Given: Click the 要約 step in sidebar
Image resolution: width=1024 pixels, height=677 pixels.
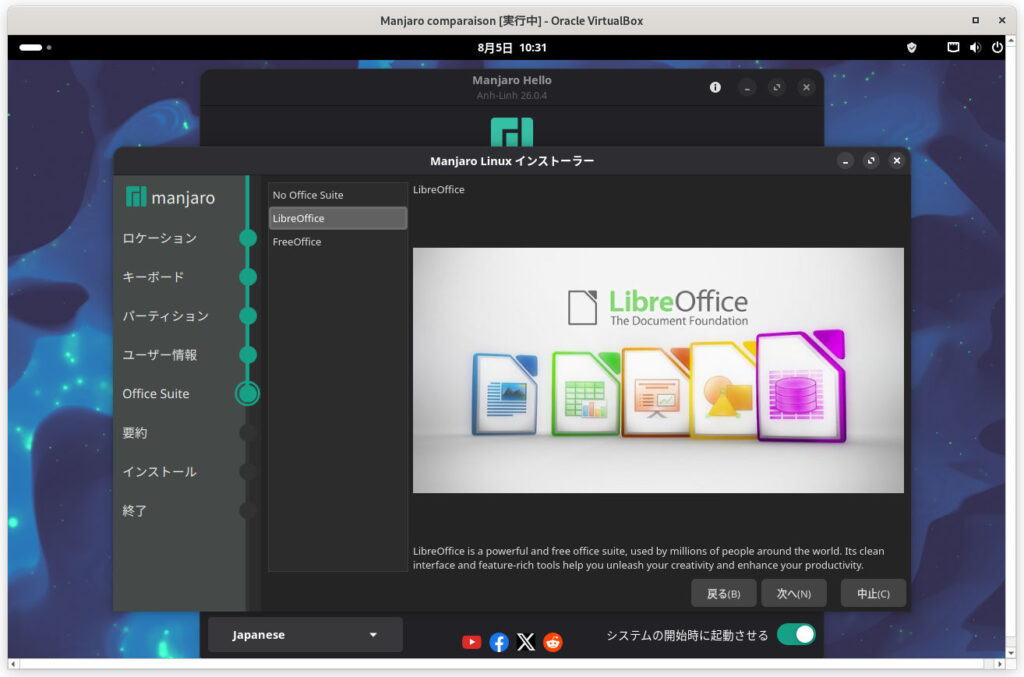Looking at the screenshot, I should [x=135, y=433].
